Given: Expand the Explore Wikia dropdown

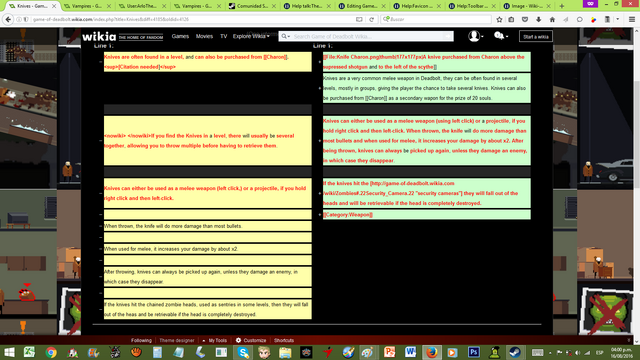Looking at the screenshot, I should click(x=251, y=36).
